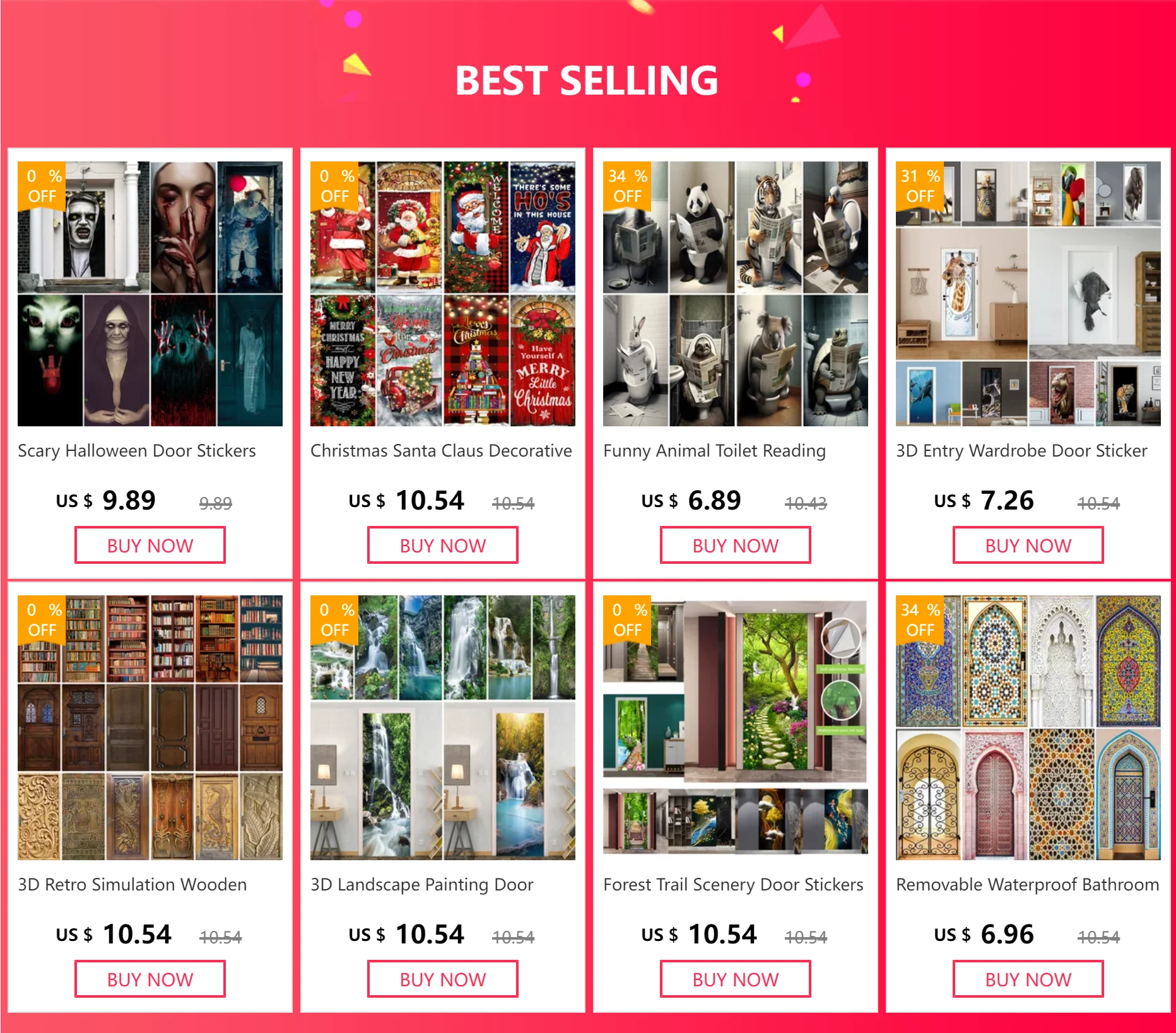This screenshot has width=1176, height=1033.
Task: Open the bookshelf and wooden door product image
Action: [150, 728]
